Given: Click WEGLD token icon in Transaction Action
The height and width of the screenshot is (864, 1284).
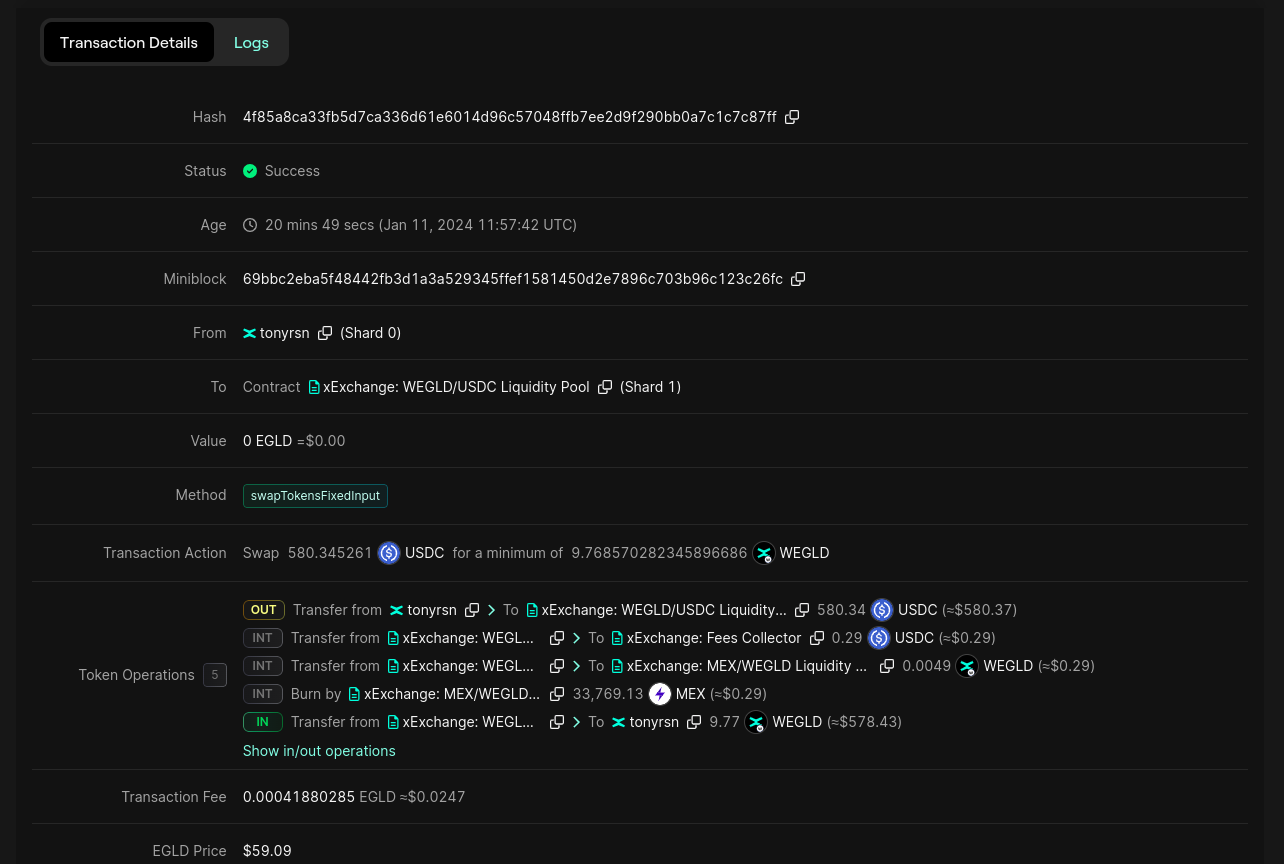Looking at the screenshot, I should pos(764,553).
